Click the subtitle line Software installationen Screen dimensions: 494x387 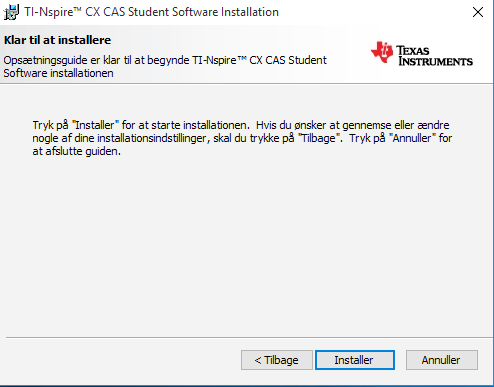[58, 73]
